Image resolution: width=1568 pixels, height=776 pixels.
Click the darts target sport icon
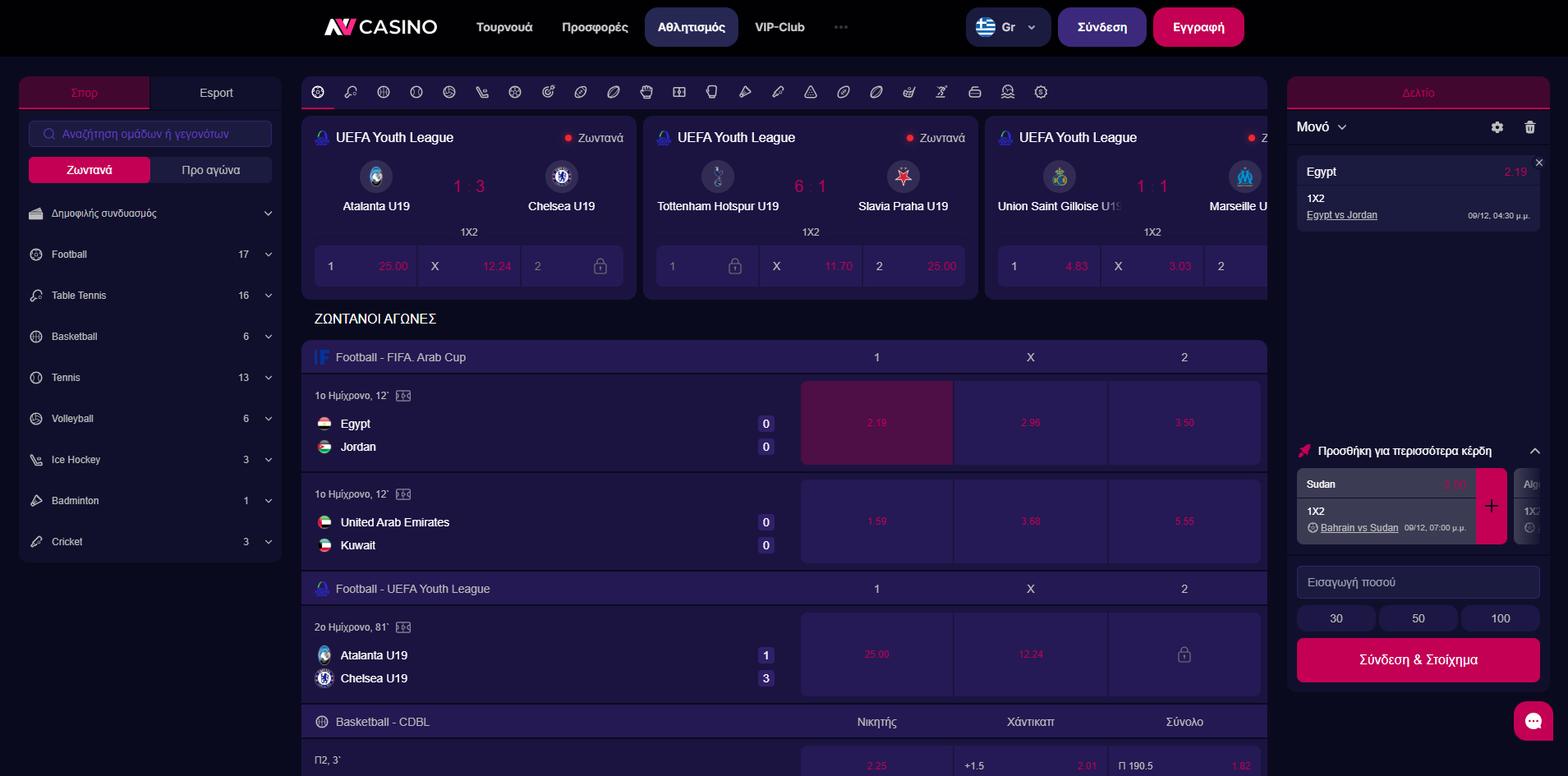click(x=548, y=92)
